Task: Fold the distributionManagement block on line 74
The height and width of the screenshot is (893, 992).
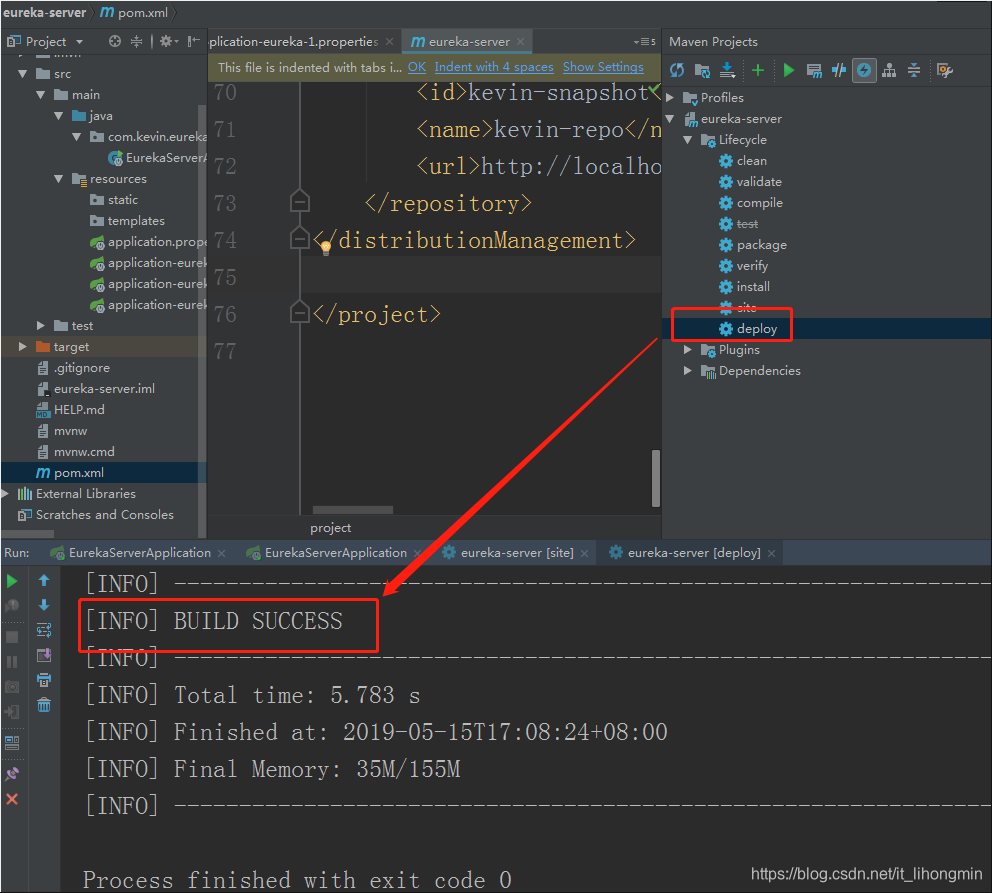Action: click(299, 238)
